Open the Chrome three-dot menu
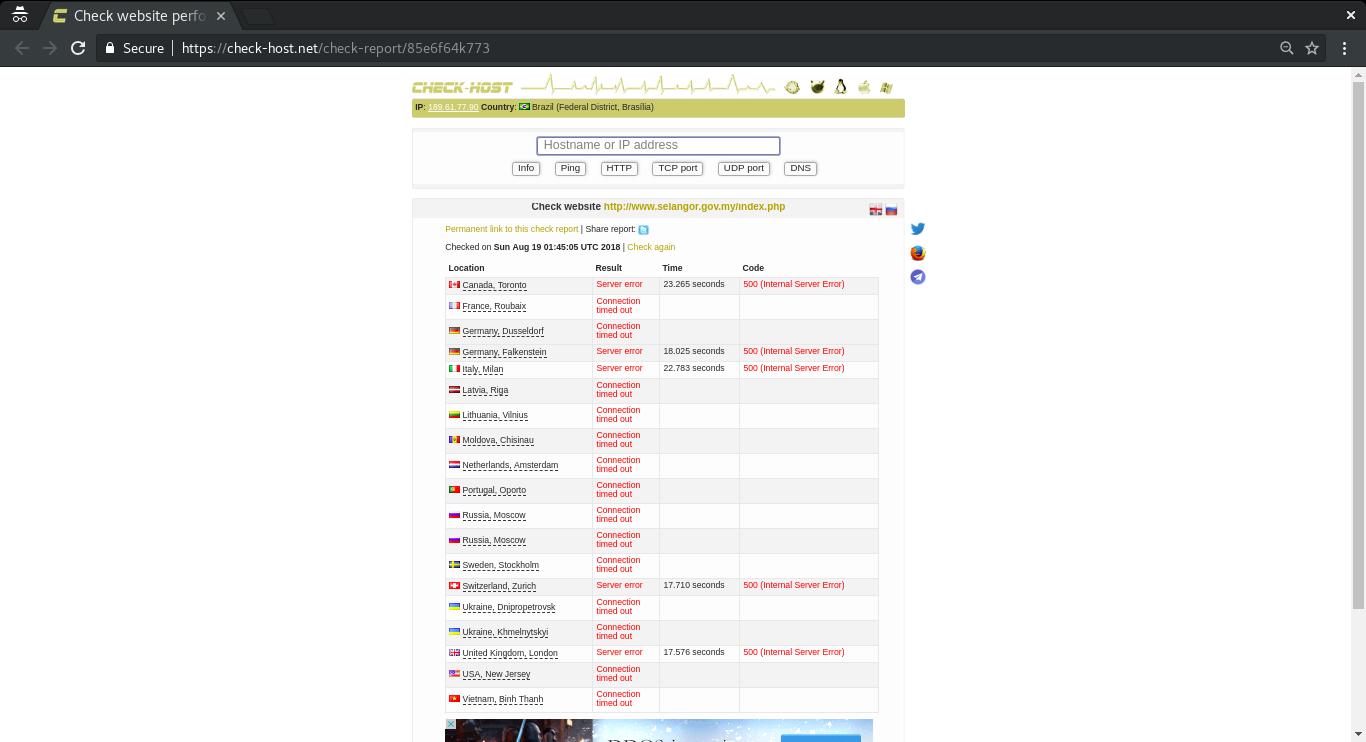The width and height of the screenshot is (1366, 742). [x=1346, y=48]
